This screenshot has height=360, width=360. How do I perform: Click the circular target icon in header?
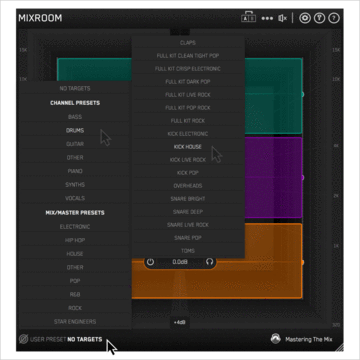305,18
